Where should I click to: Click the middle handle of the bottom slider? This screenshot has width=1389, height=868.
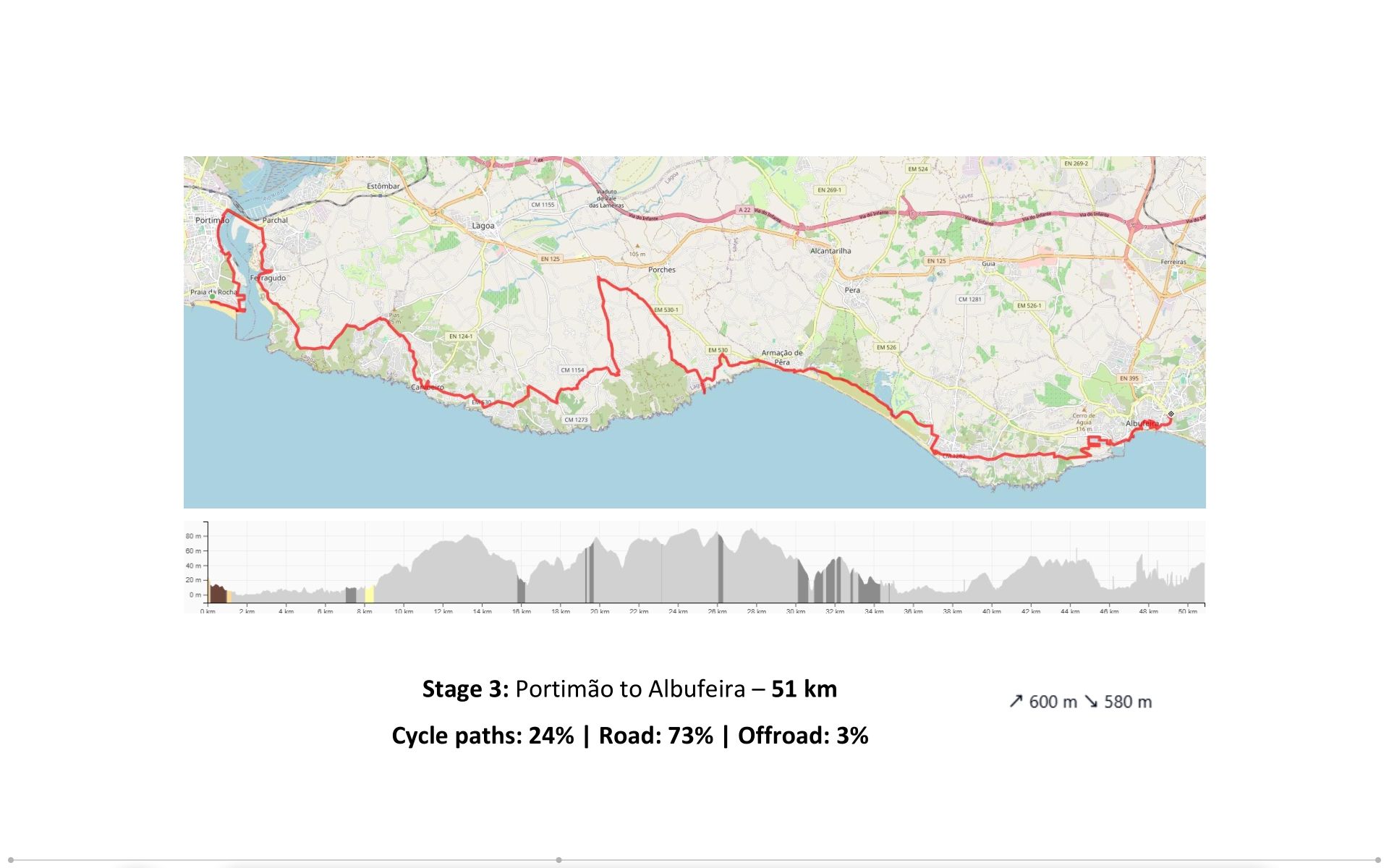(558, 860)
